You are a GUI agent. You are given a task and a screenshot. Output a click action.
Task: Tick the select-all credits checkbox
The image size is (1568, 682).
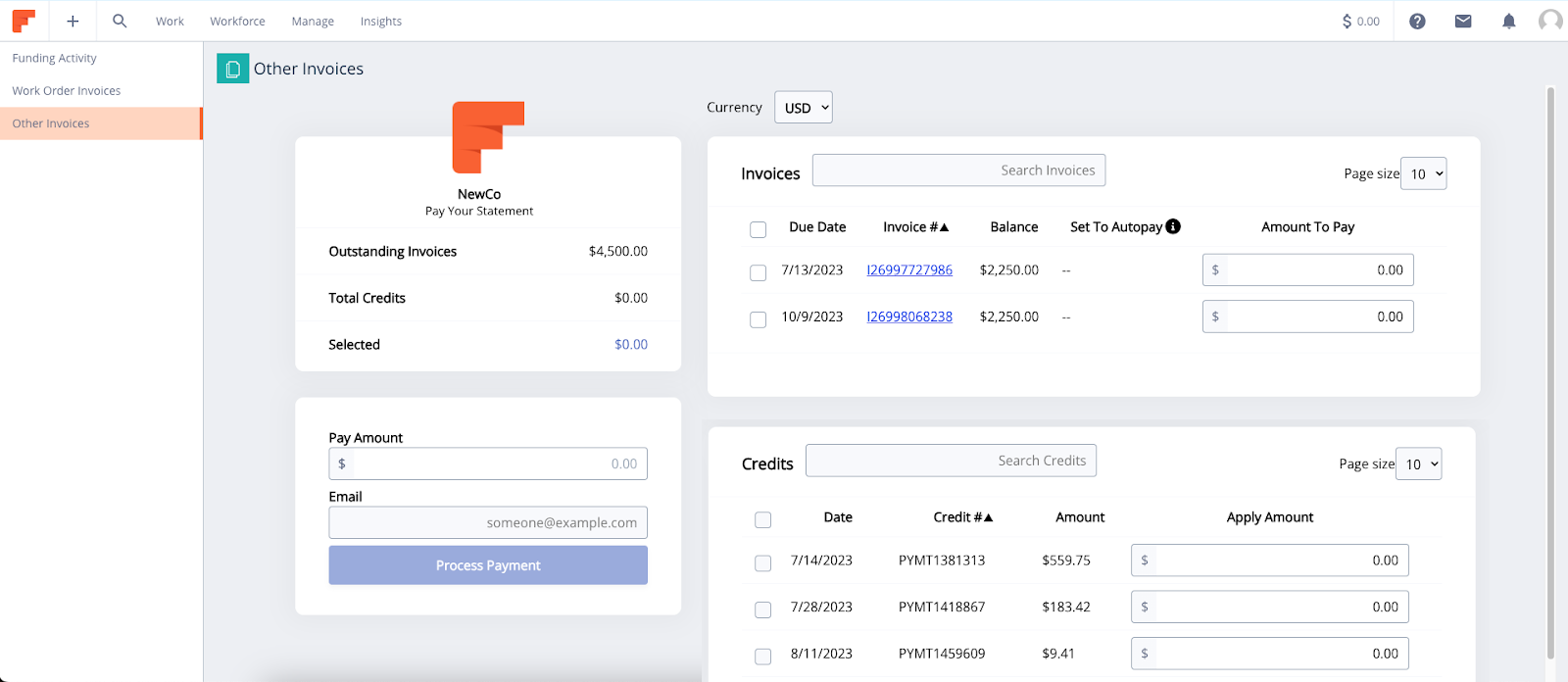coord(762,519)
